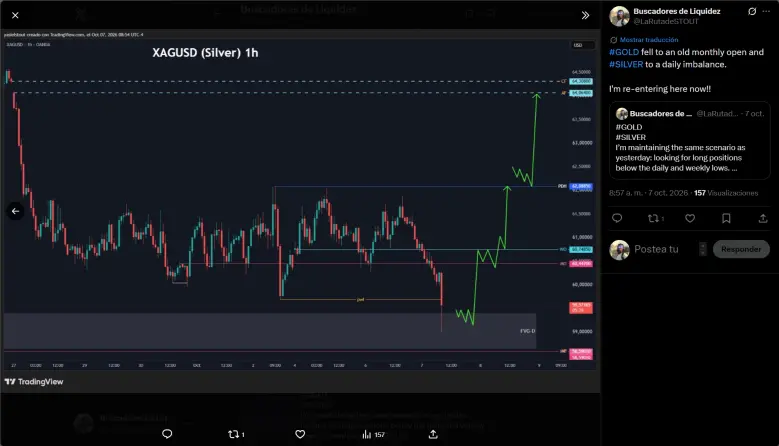Like the post in the right panel
779x446 pixels.
[690, 218]
